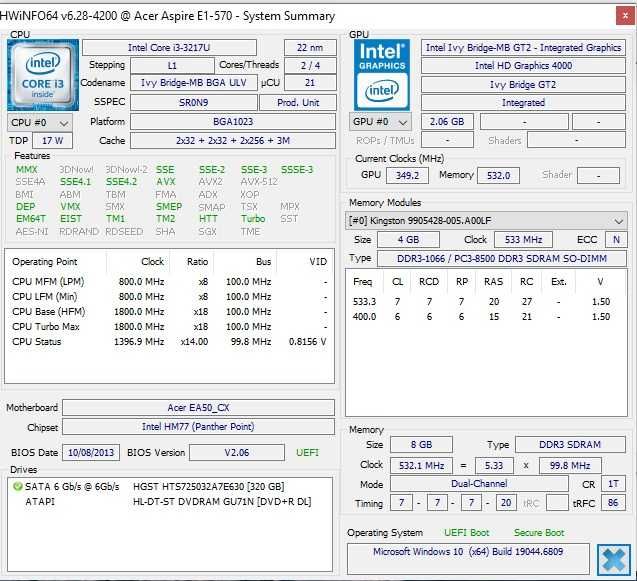Click the DDR3 SDRAM memory type field

coord(570,444)
